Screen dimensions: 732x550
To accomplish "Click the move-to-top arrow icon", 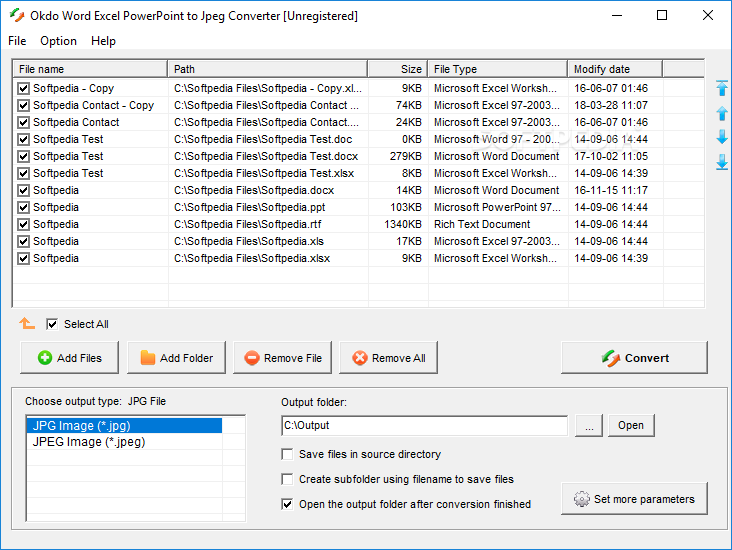I will 722,88.
